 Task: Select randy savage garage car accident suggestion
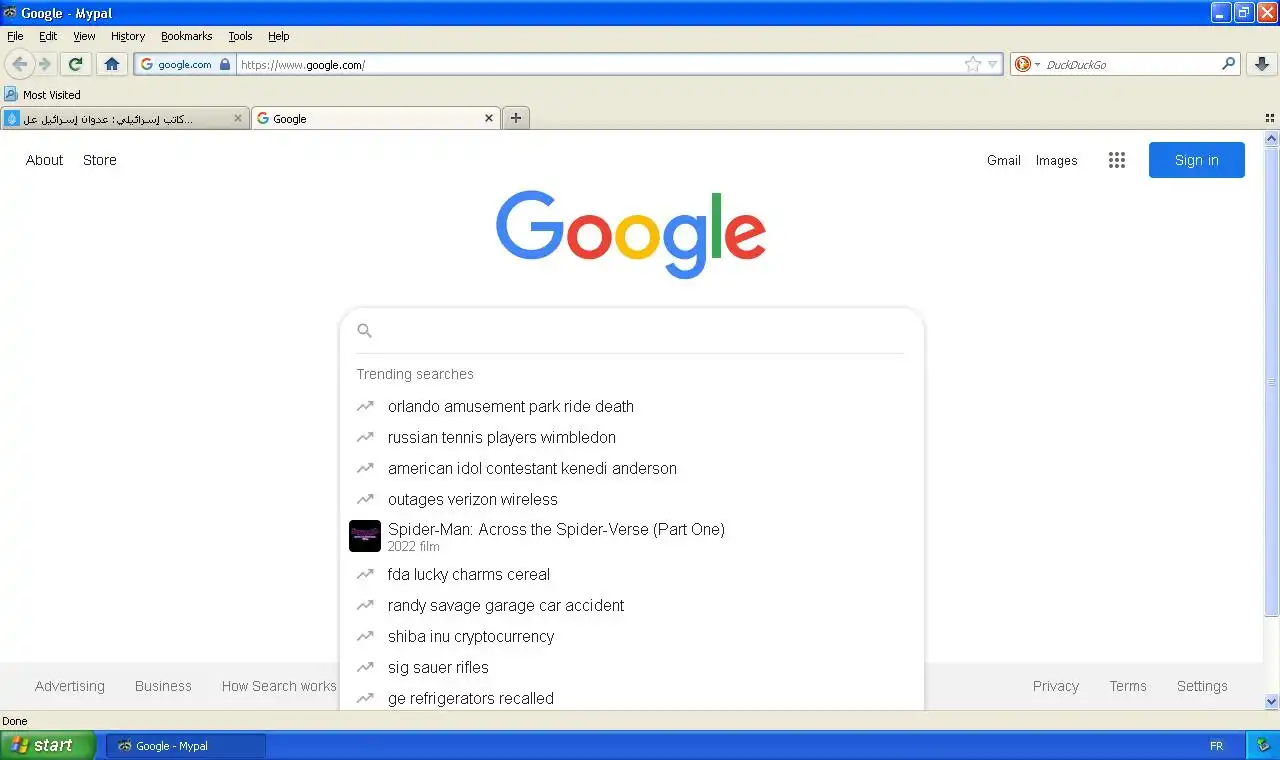(631, 605)
